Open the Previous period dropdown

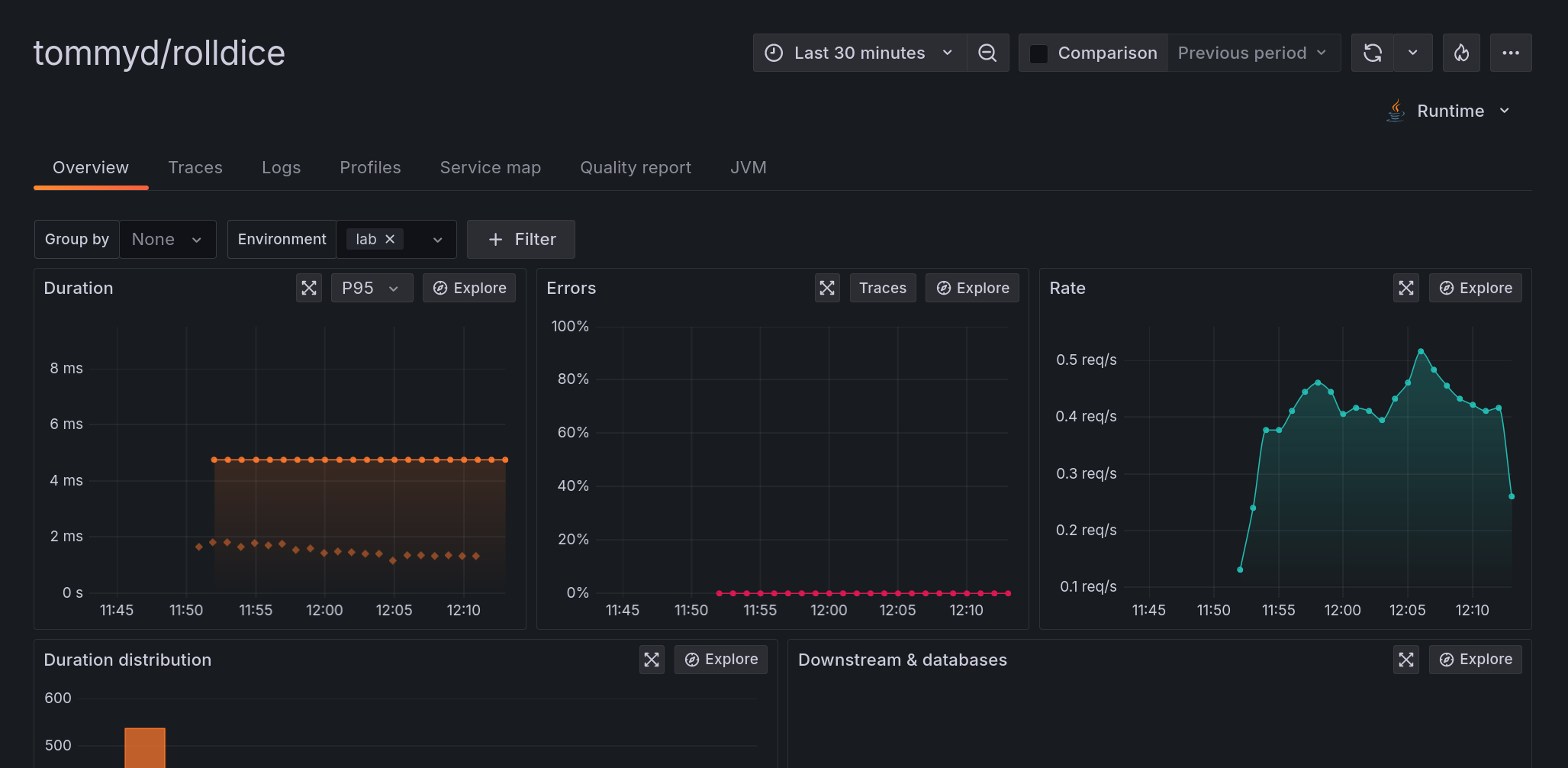tap(1253, 53)
